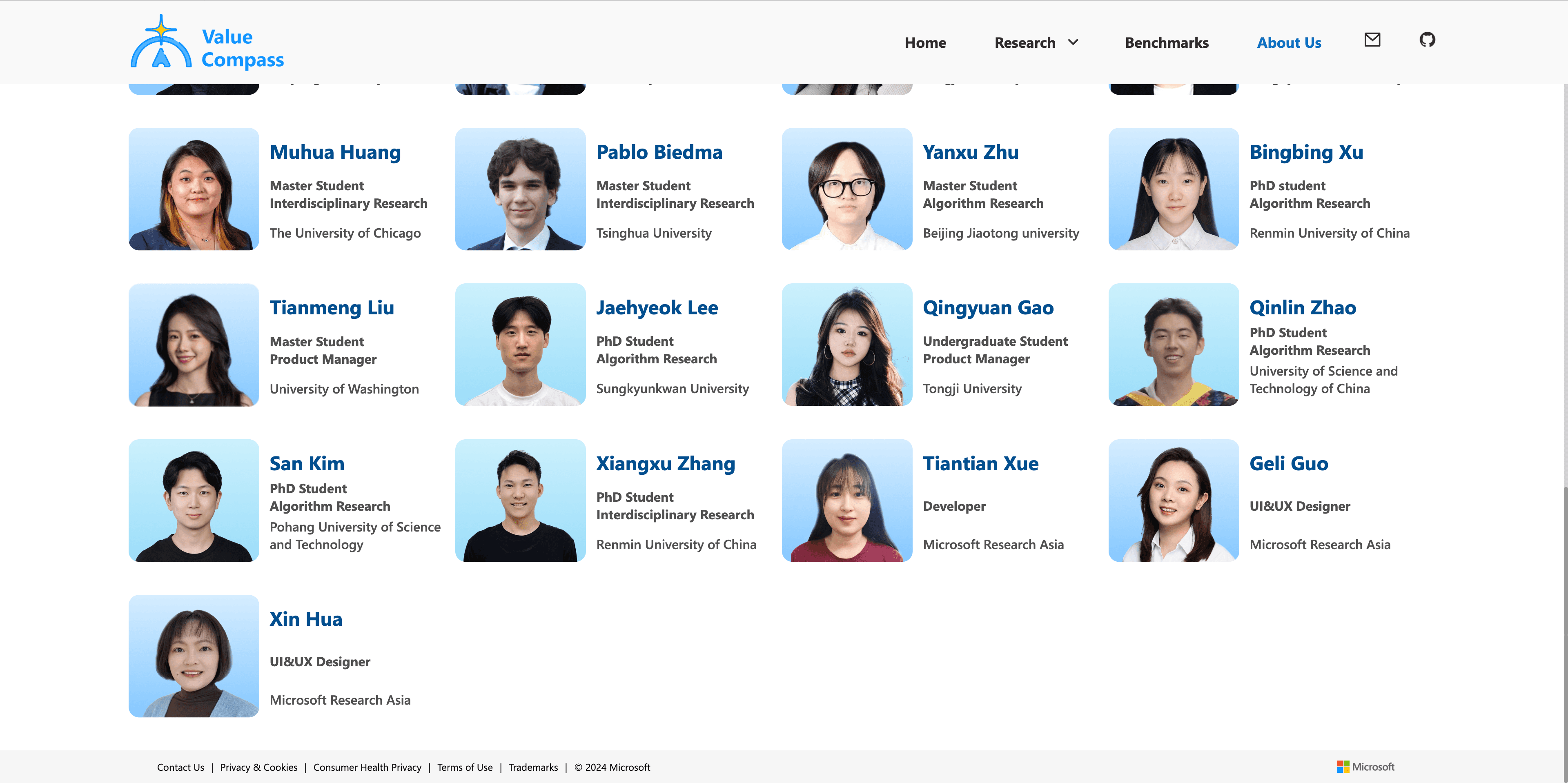Open the Consumer Health Privacy link
The height and width of the screenshot is (783, 1568).
tap(367, 767)
